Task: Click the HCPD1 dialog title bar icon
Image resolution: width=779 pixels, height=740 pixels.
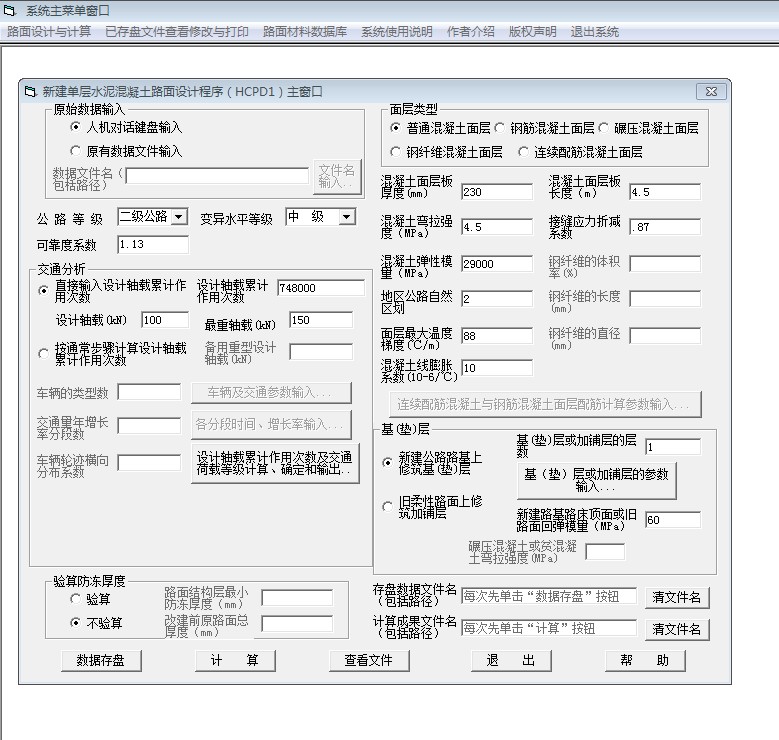Action: pos(30,91)
